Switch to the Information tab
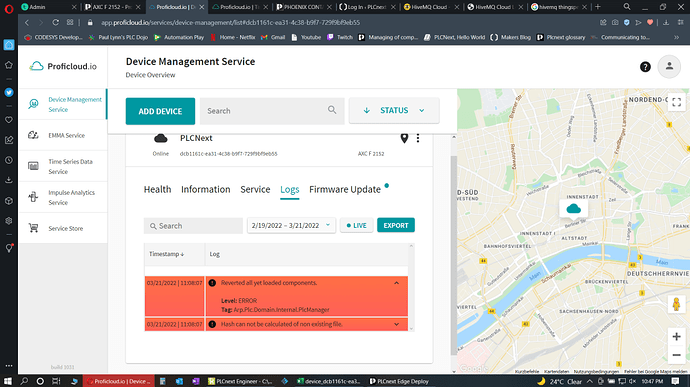 206,189
